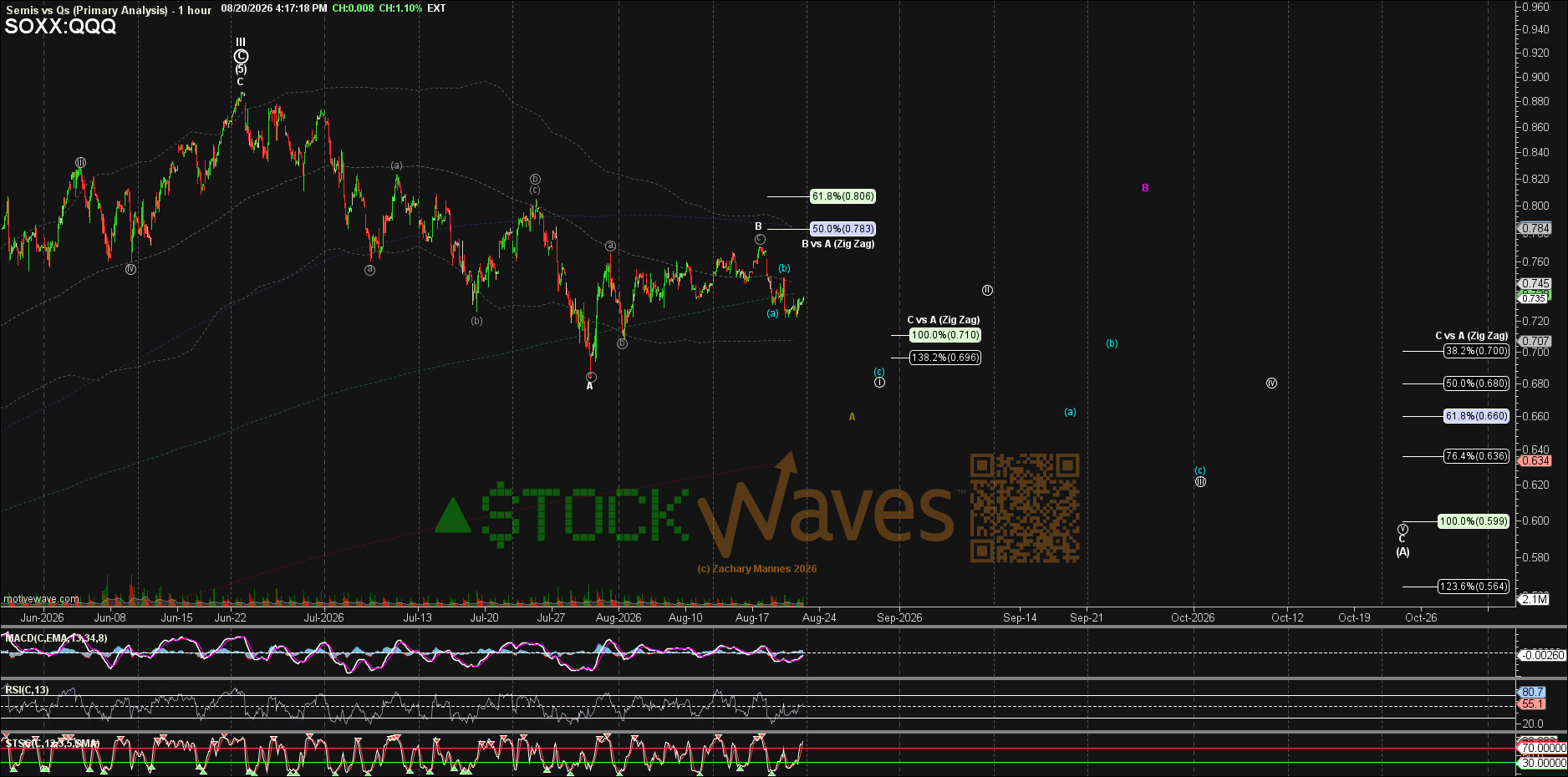
Task: Click the 0.707 price axis marker
Action: (x=1535, y=342)
